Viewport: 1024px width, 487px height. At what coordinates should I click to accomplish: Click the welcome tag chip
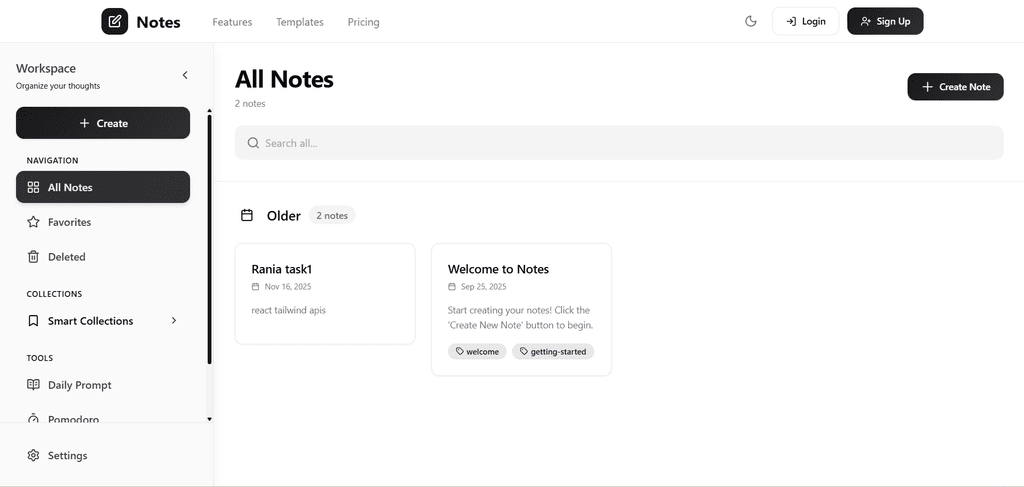tap(477, 352)
